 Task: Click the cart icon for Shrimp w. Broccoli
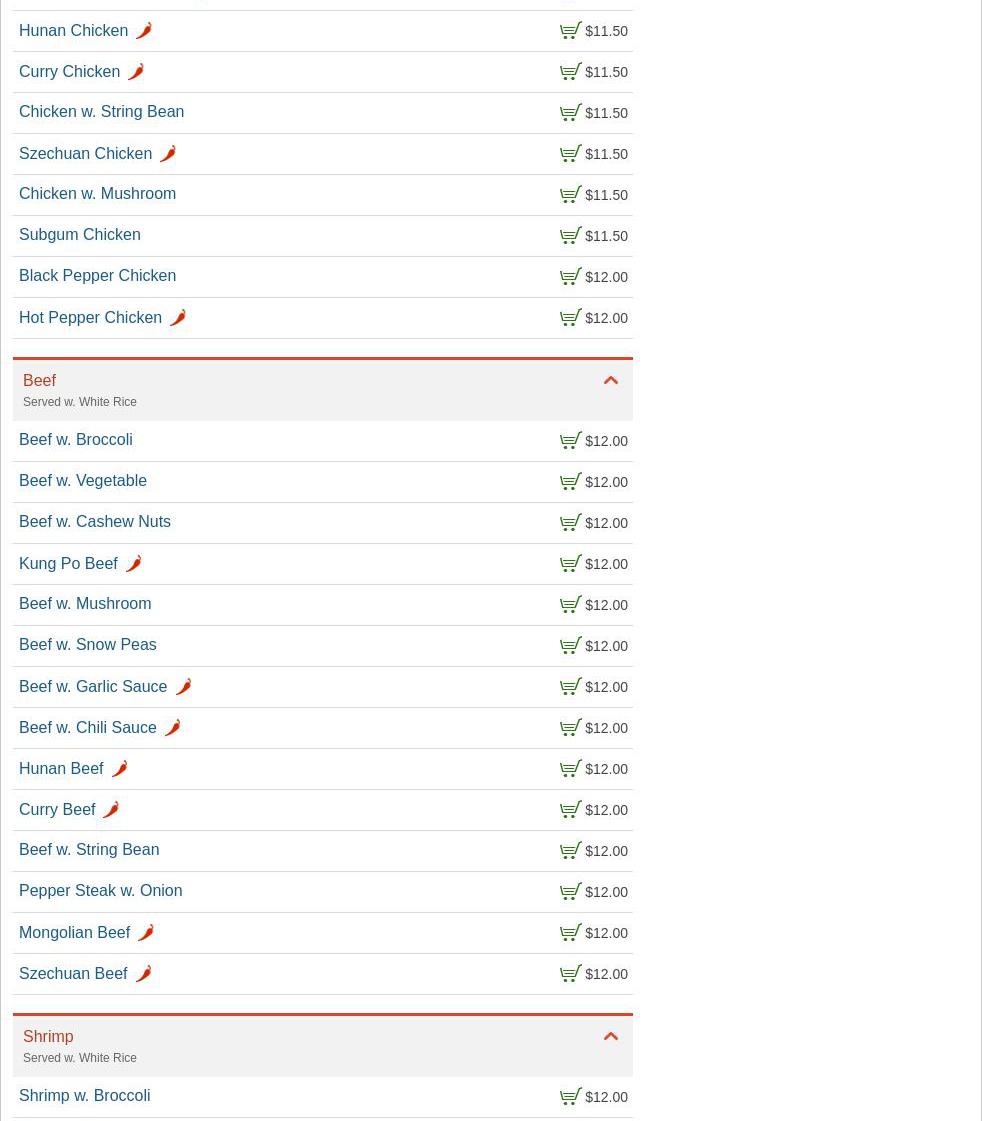pos(570,1097)
